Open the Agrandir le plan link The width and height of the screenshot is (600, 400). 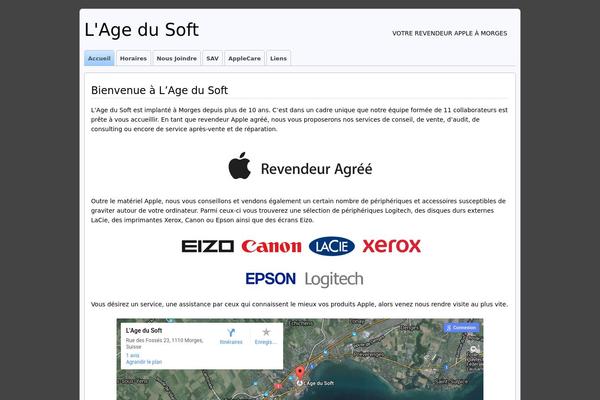click(144, 362)
